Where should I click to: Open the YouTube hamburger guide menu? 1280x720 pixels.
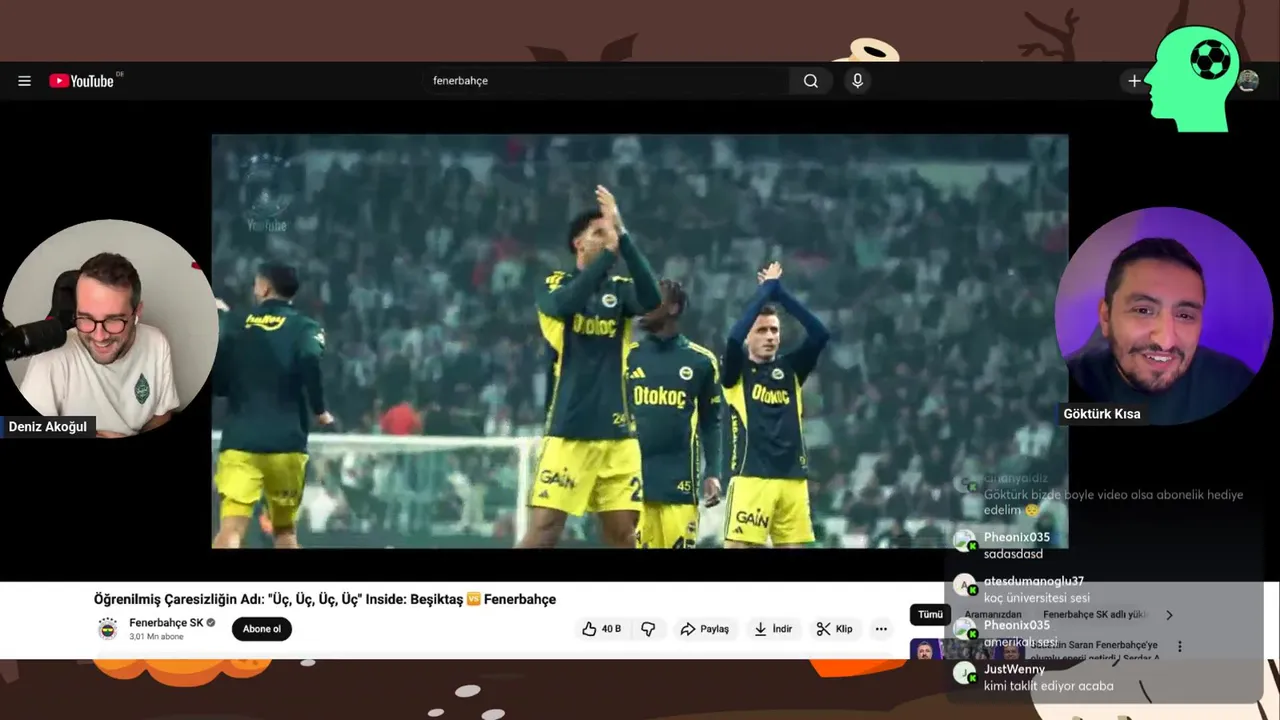pos(24,81)
